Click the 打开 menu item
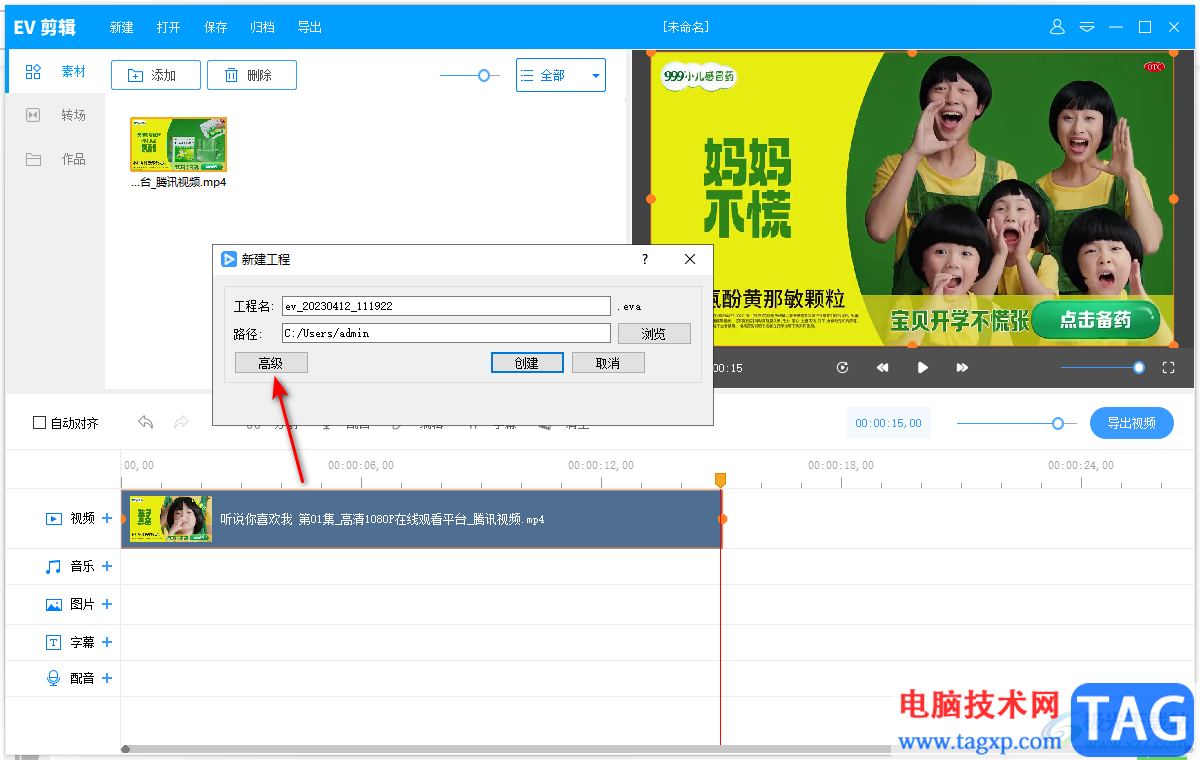 coord(169,28)
